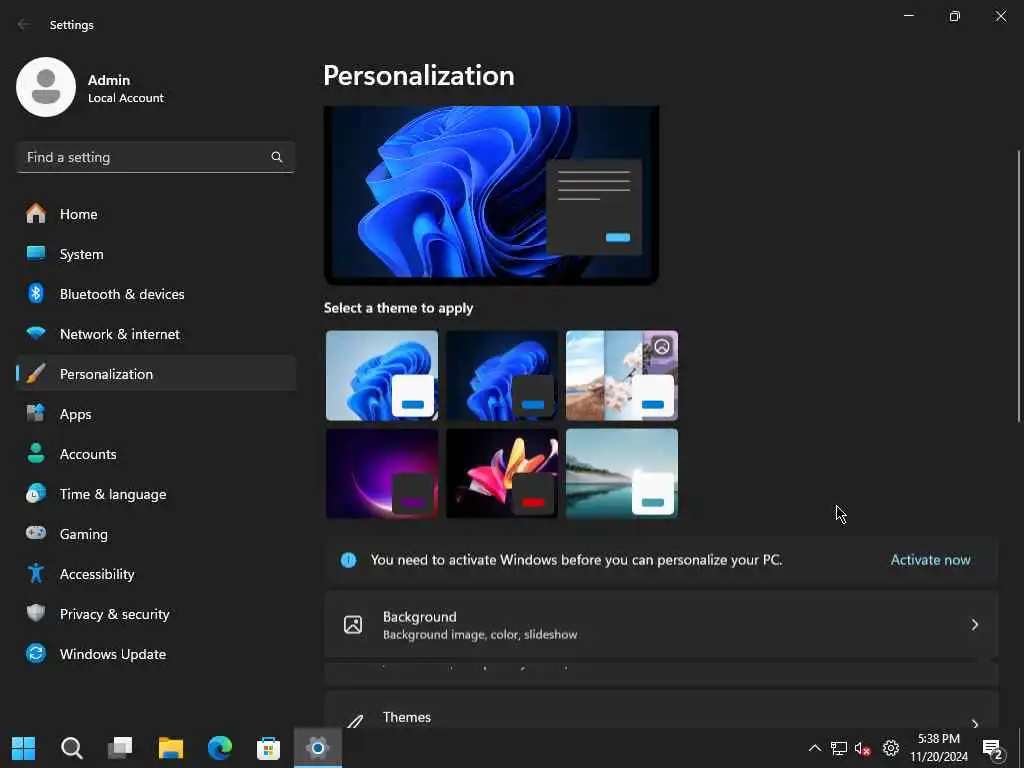The width and height of the screenshot is (1024, 768).
Task: Launch Microsoft Edge from taskbar
Action: pyautogui.click(x=220, y=748)
